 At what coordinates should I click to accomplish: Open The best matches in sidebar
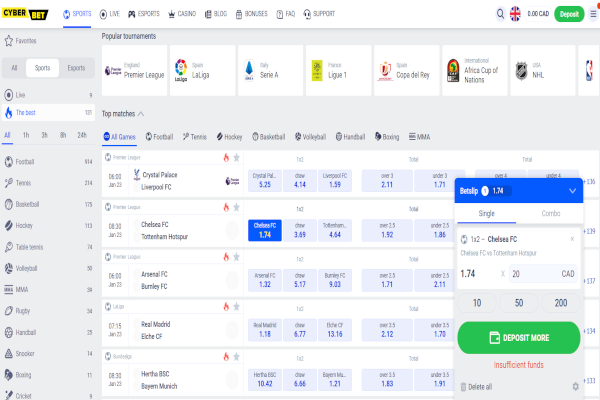click(48, 113)
